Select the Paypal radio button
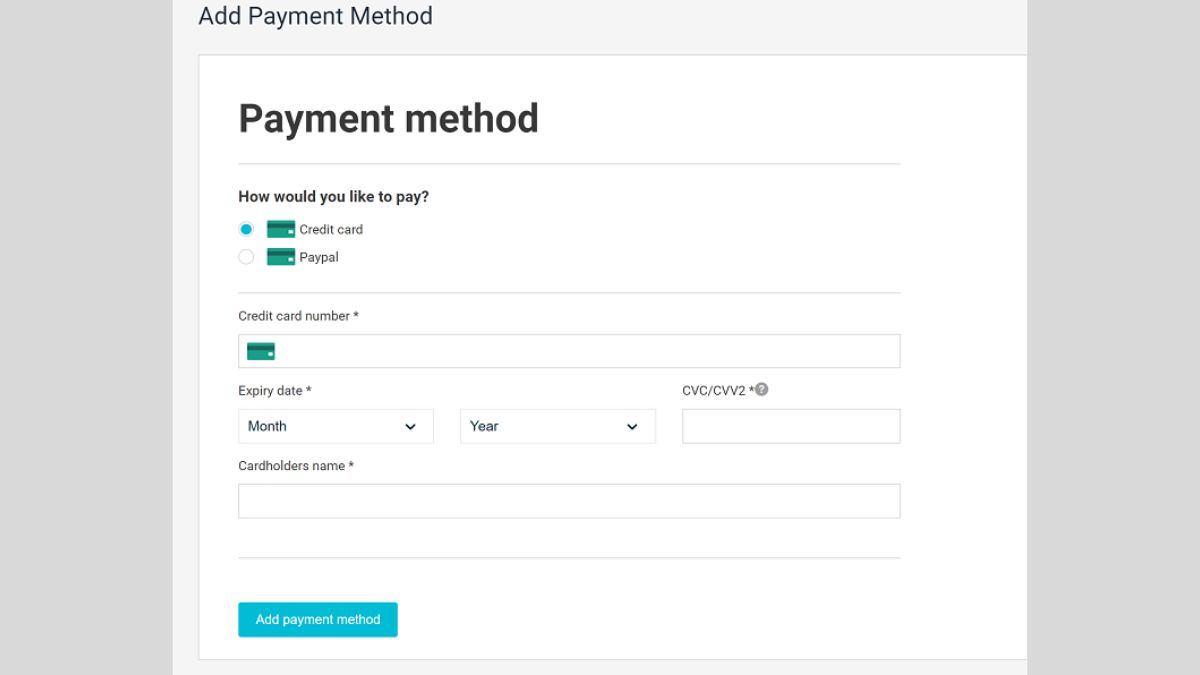 tap(246, 257)
